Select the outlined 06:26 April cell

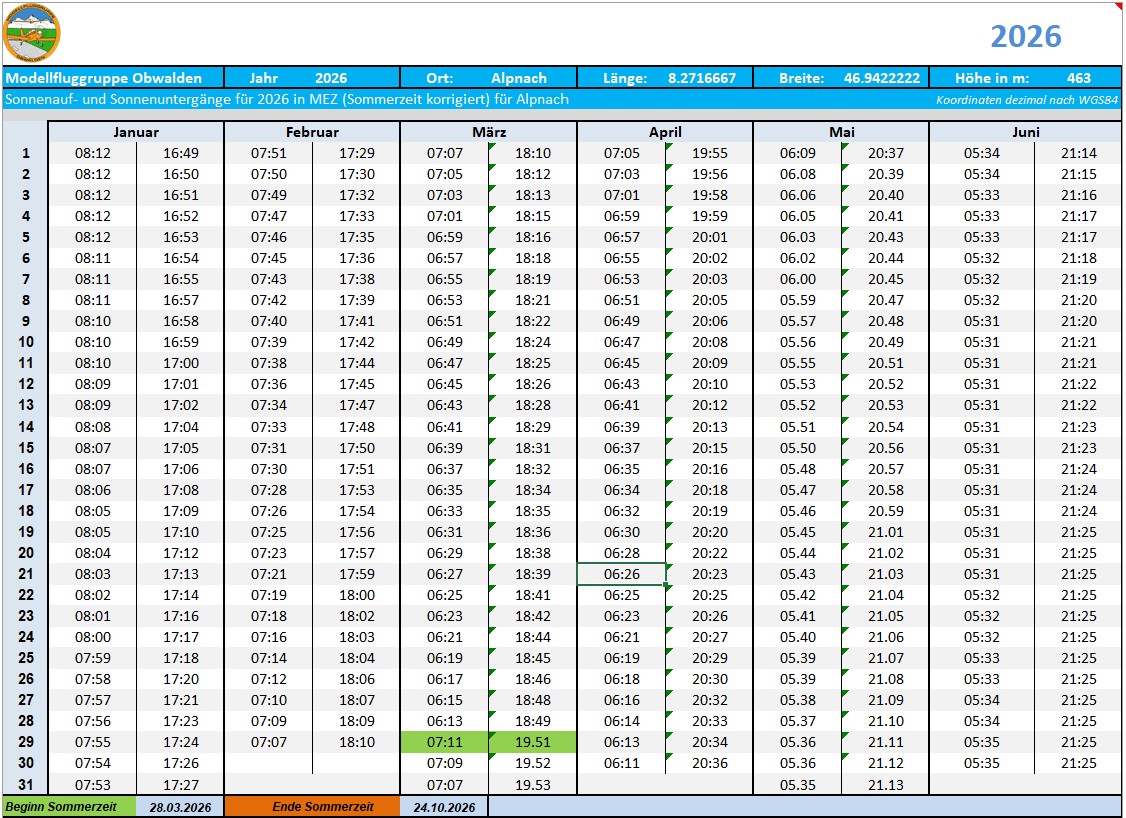point(621,574)
